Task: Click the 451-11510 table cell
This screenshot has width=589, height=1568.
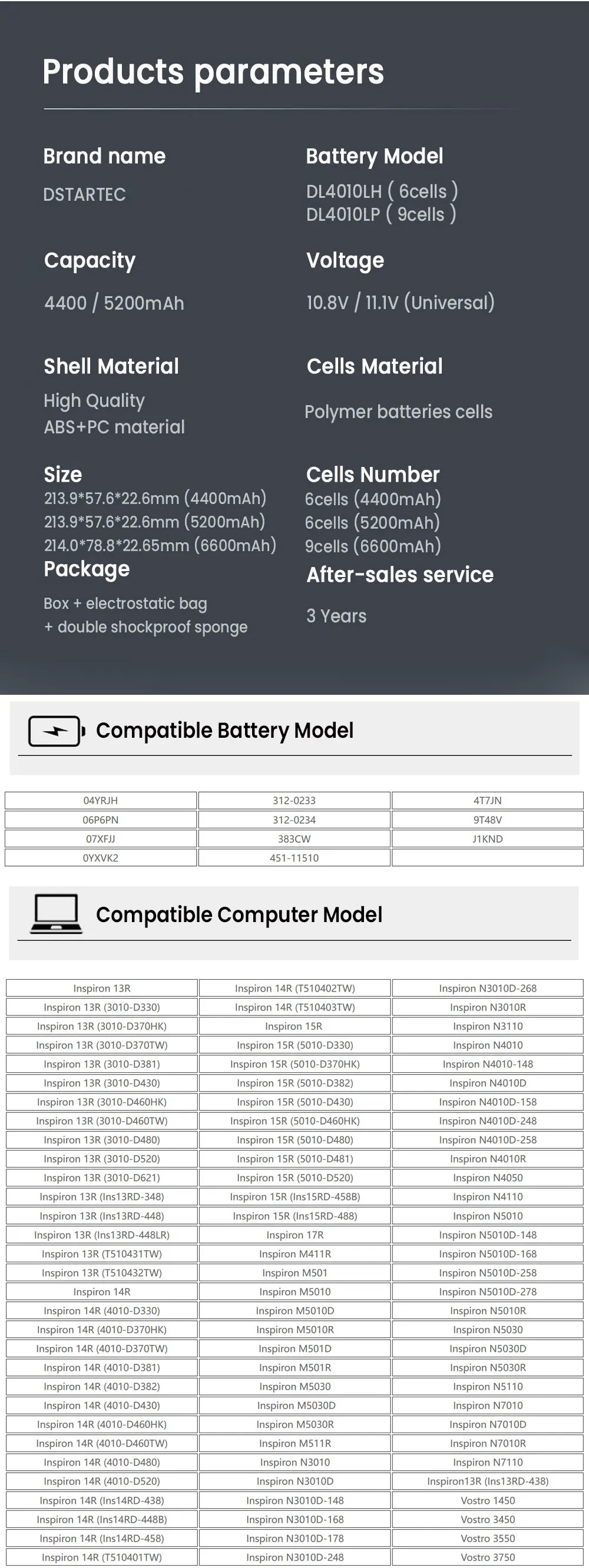Action: pyautogui.click(x=294, y=858)
